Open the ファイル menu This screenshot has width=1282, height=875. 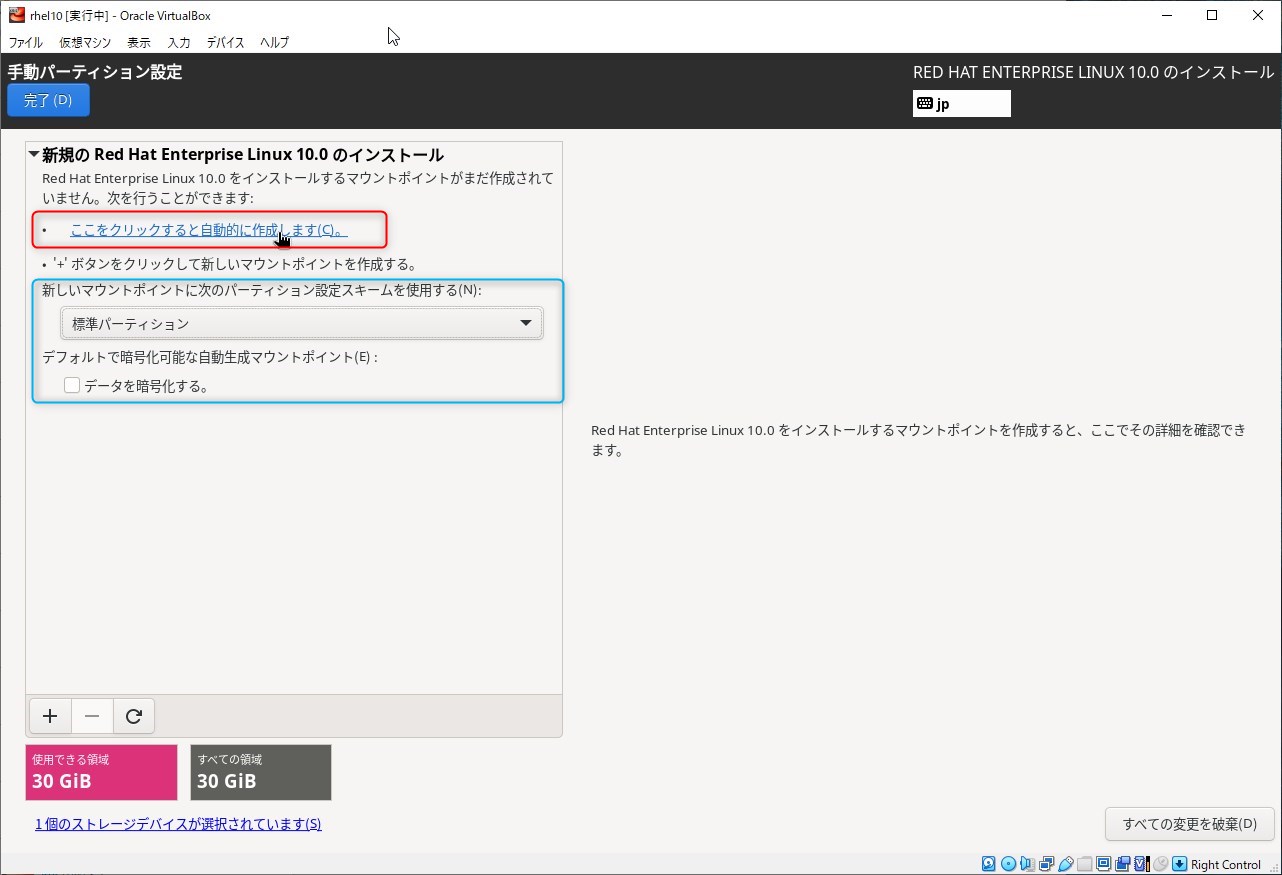tap(25, 43)
